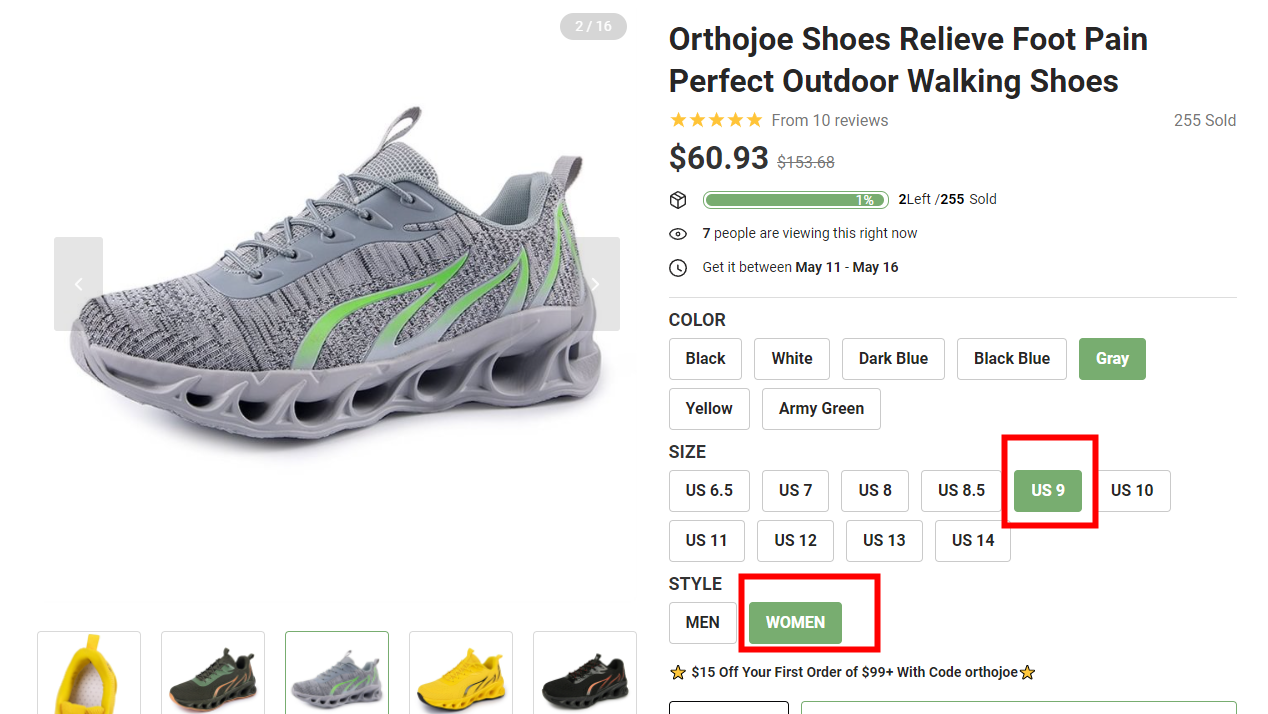Select size US 14
Screen dimensions: 1268x714
(973, 541)
